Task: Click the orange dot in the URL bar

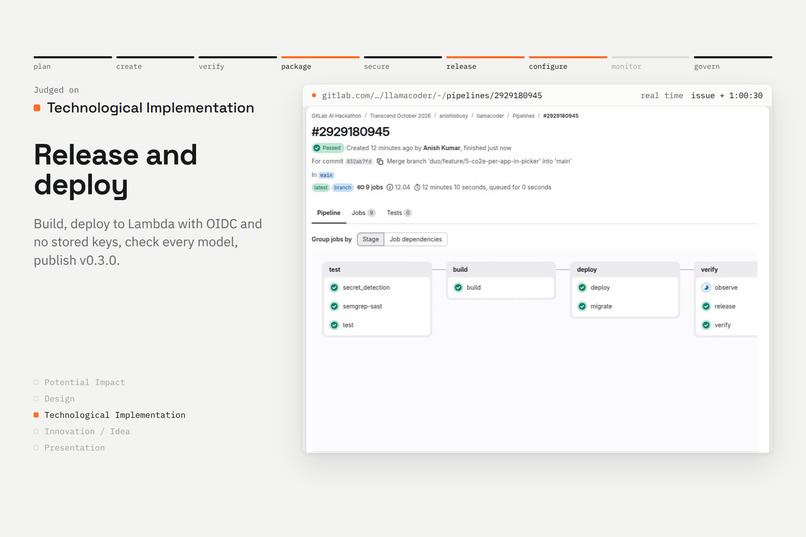Action: tap(314, 95)
